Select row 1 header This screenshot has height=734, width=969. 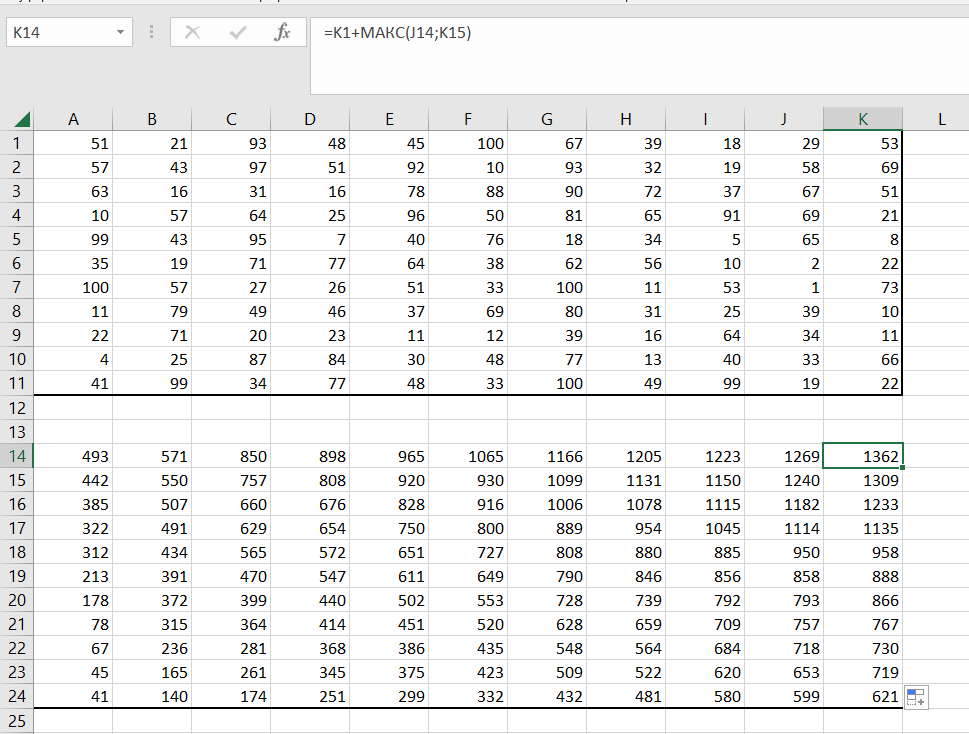[16, 144]
